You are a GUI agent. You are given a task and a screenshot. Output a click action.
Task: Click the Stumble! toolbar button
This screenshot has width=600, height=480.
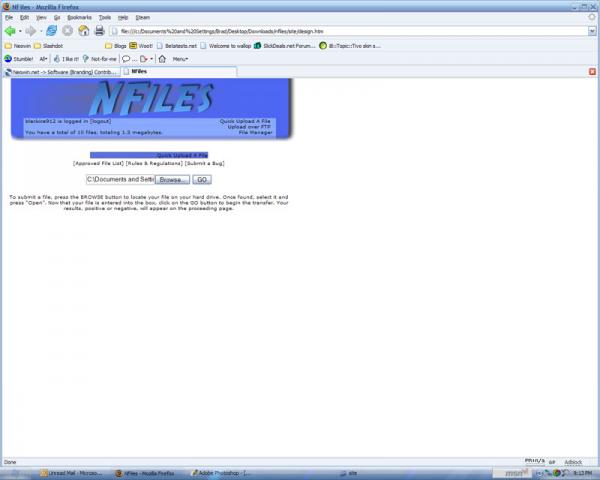click(19, 59)
